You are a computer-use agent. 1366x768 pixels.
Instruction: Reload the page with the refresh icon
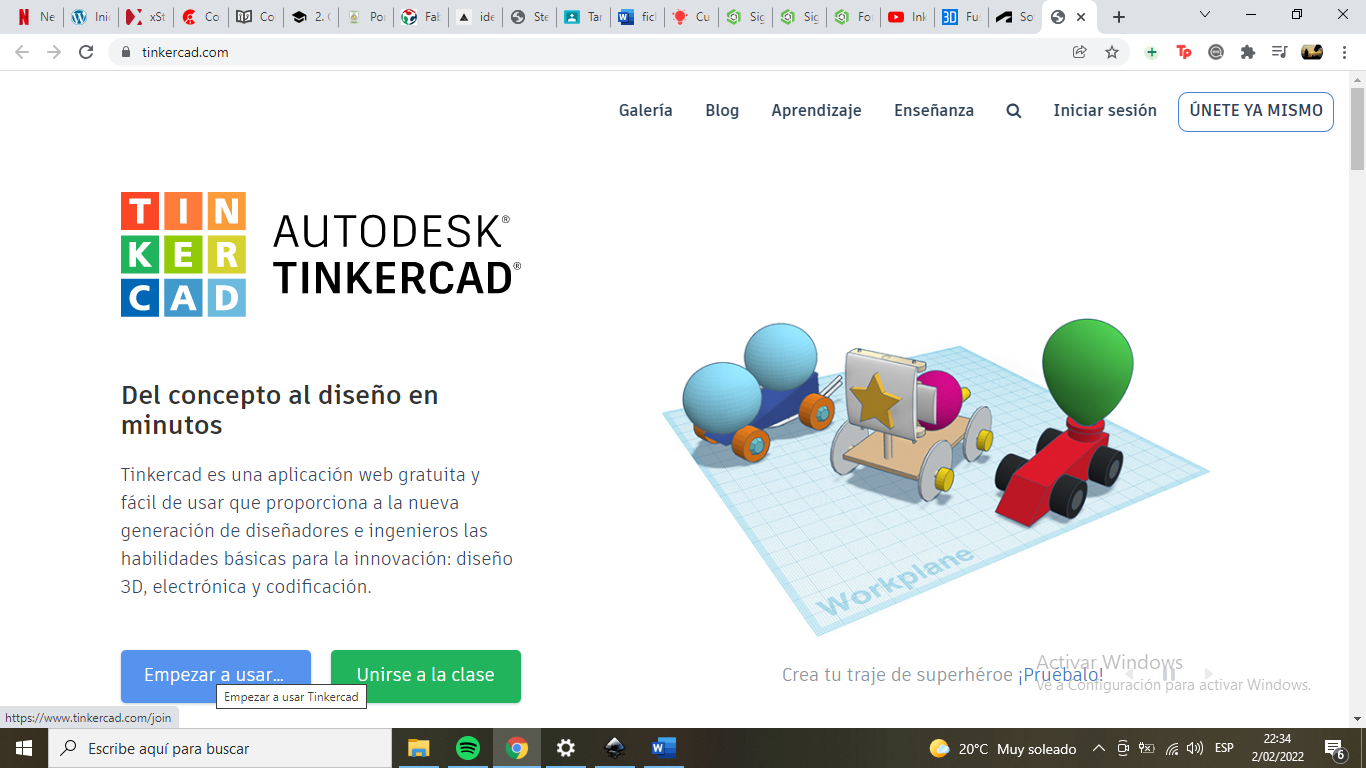[x=86, y=52]
